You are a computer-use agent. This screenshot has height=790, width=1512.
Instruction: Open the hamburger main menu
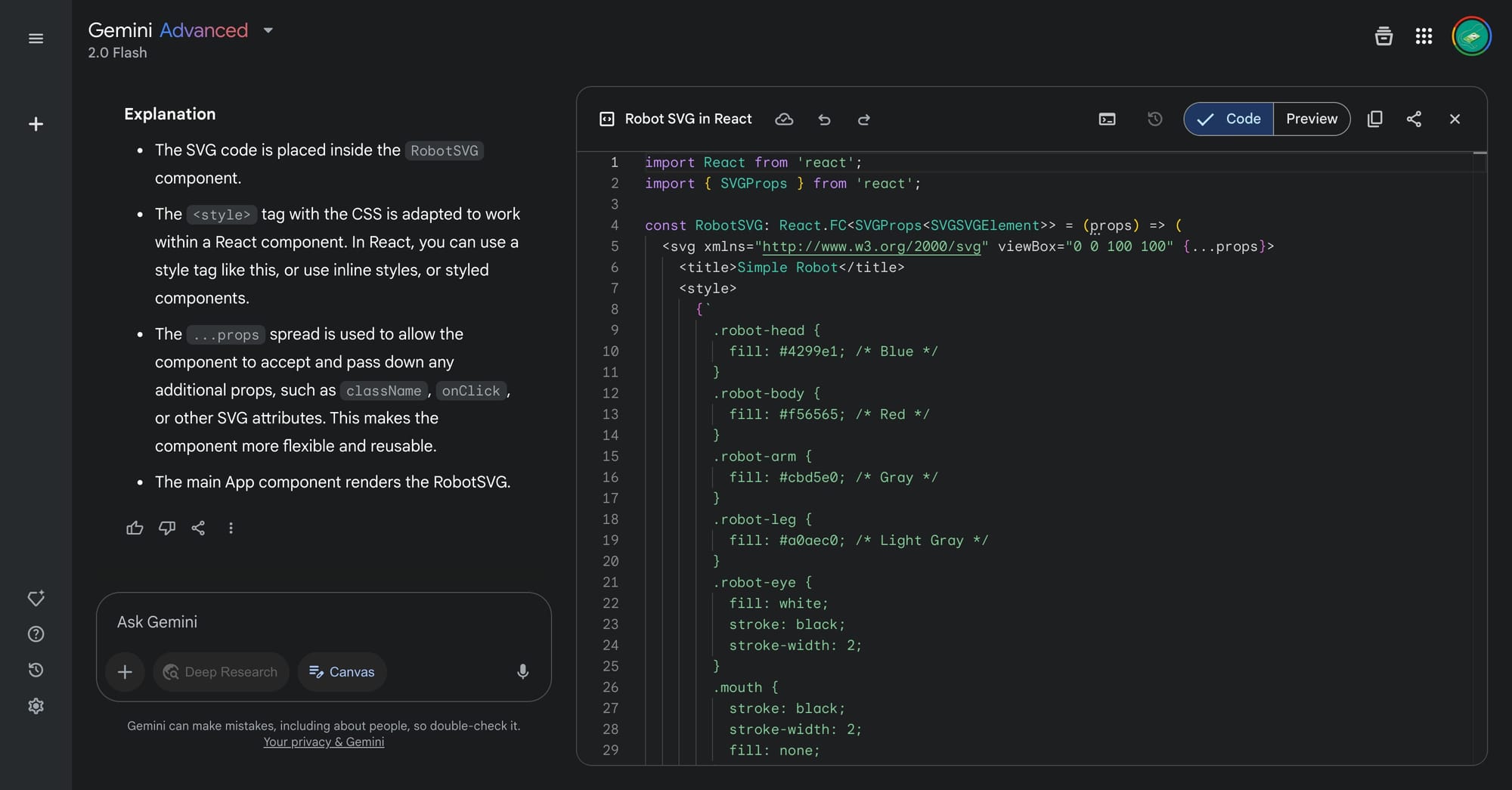(x=36, y=39)
